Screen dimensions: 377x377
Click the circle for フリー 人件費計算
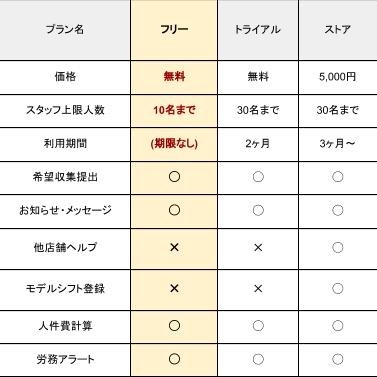174,326
